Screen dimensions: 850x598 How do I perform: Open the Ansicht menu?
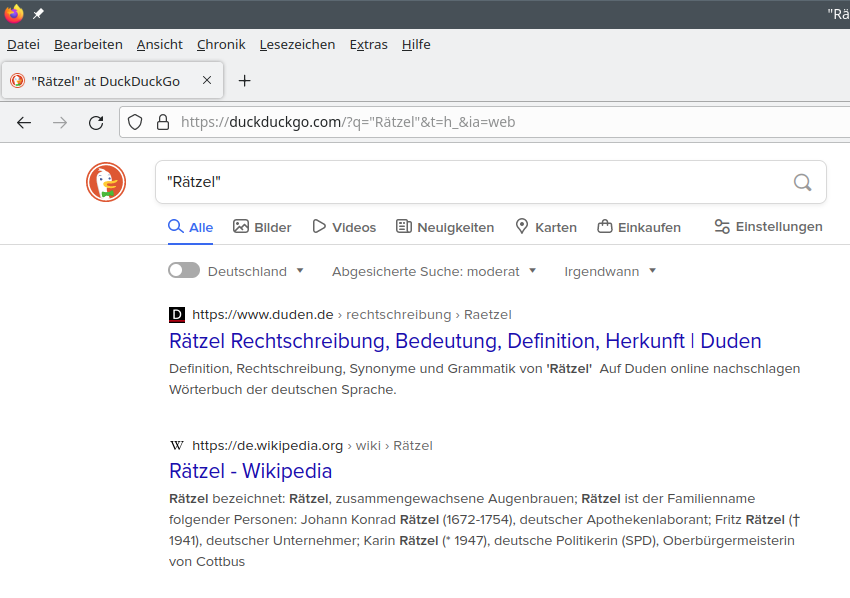159,44
